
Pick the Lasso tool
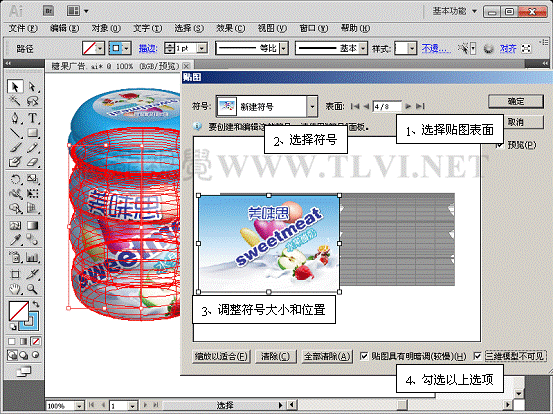click(32, 101)
